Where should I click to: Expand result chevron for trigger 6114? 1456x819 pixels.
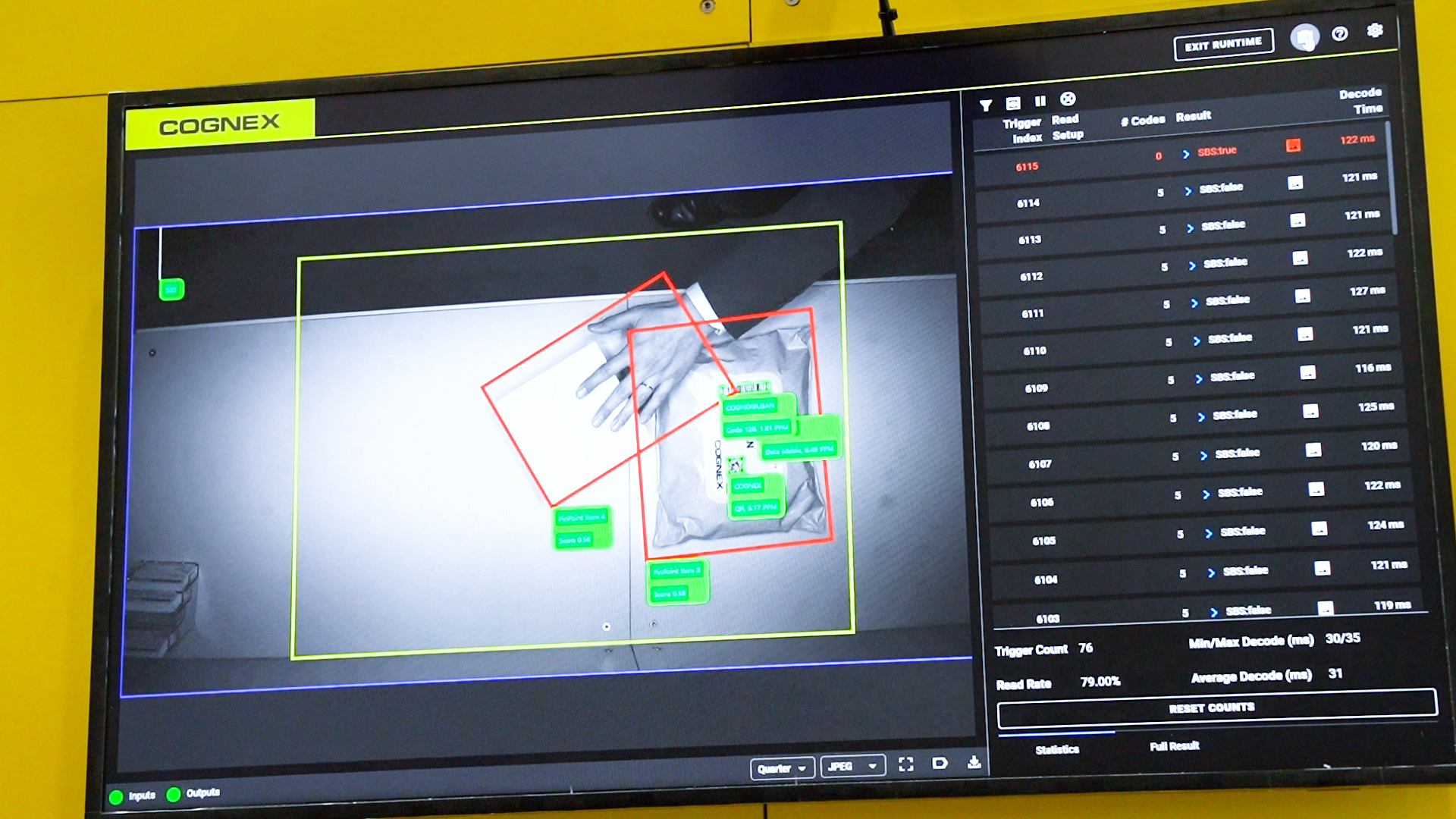[1188, 191]
